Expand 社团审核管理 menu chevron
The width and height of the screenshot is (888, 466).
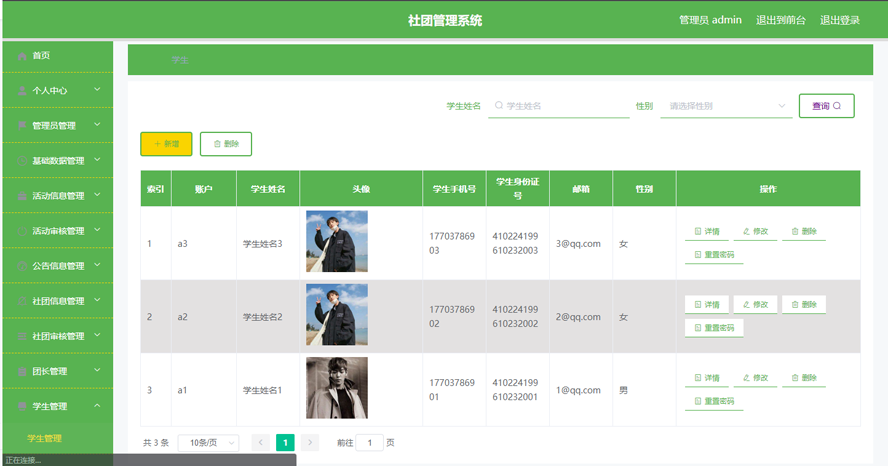coord(97,335)
